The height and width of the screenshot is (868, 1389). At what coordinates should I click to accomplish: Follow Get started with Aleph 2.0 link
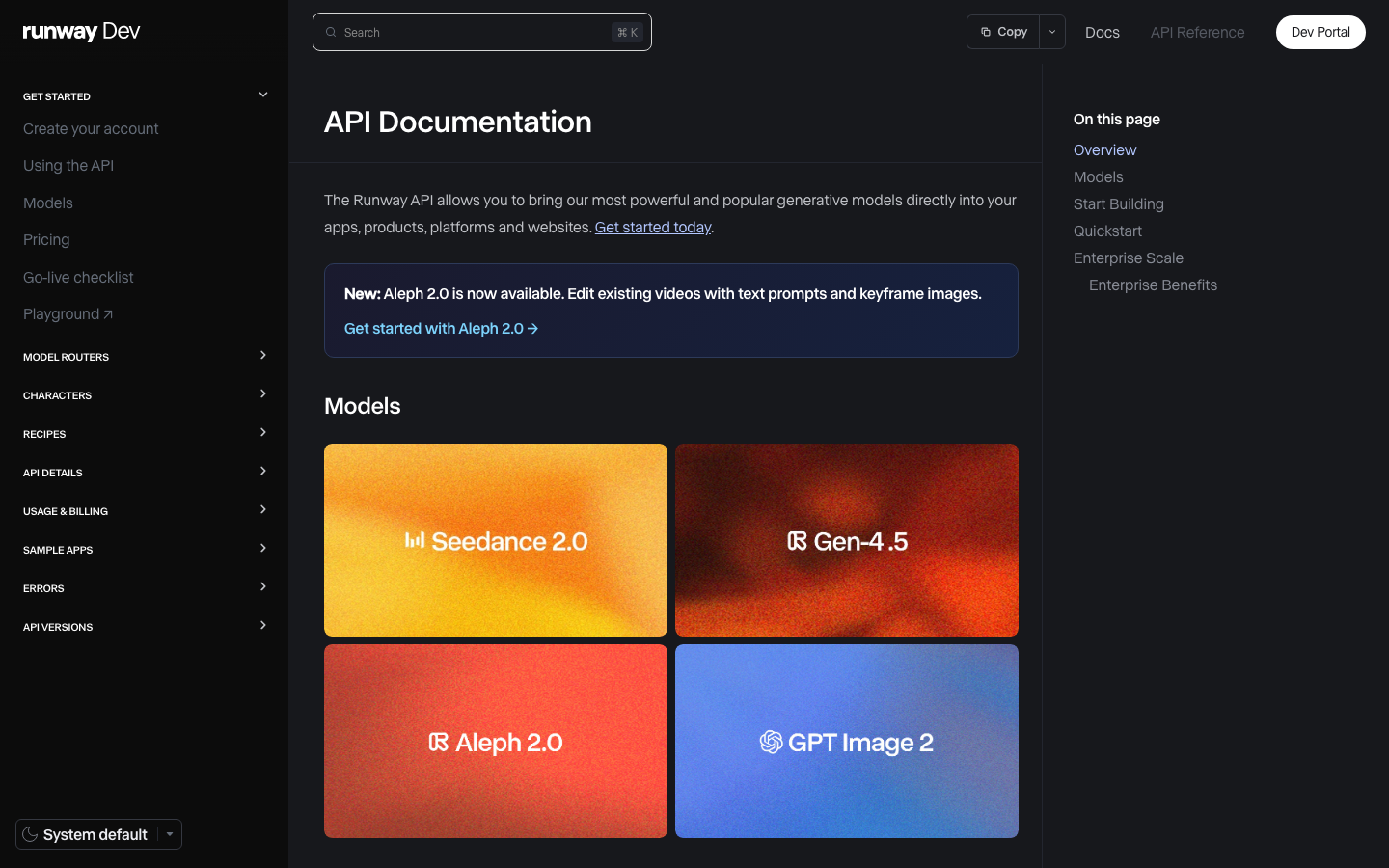(x=441, y=329)
